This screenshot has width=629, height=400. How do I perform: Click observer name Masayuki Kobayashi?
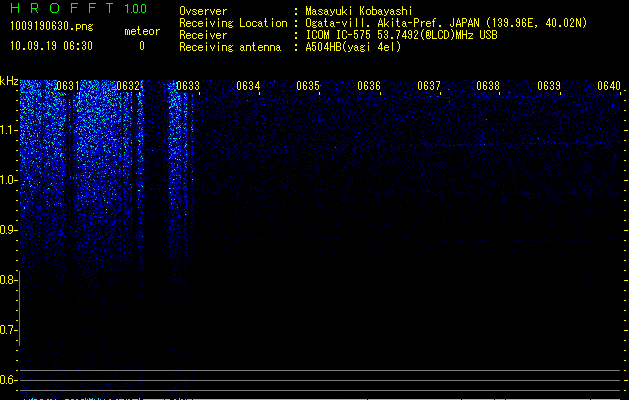[359, 11]
